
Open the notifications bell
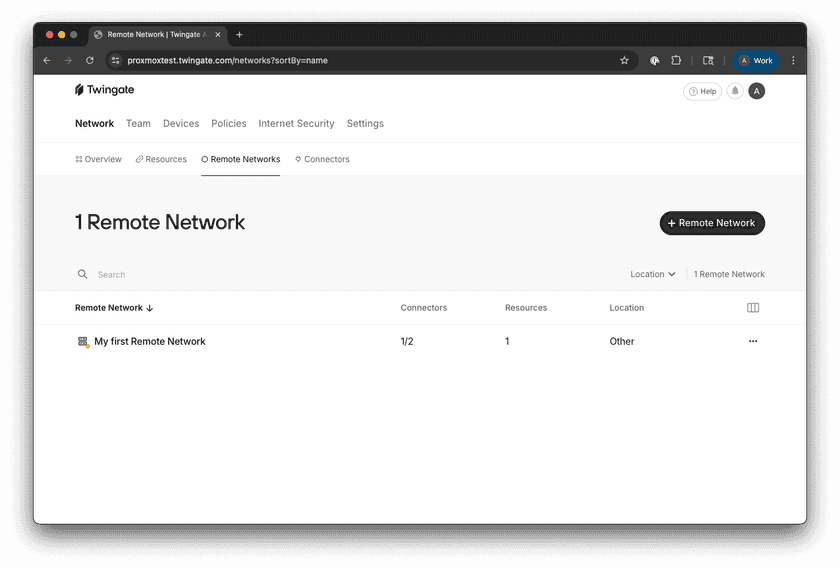735,91
